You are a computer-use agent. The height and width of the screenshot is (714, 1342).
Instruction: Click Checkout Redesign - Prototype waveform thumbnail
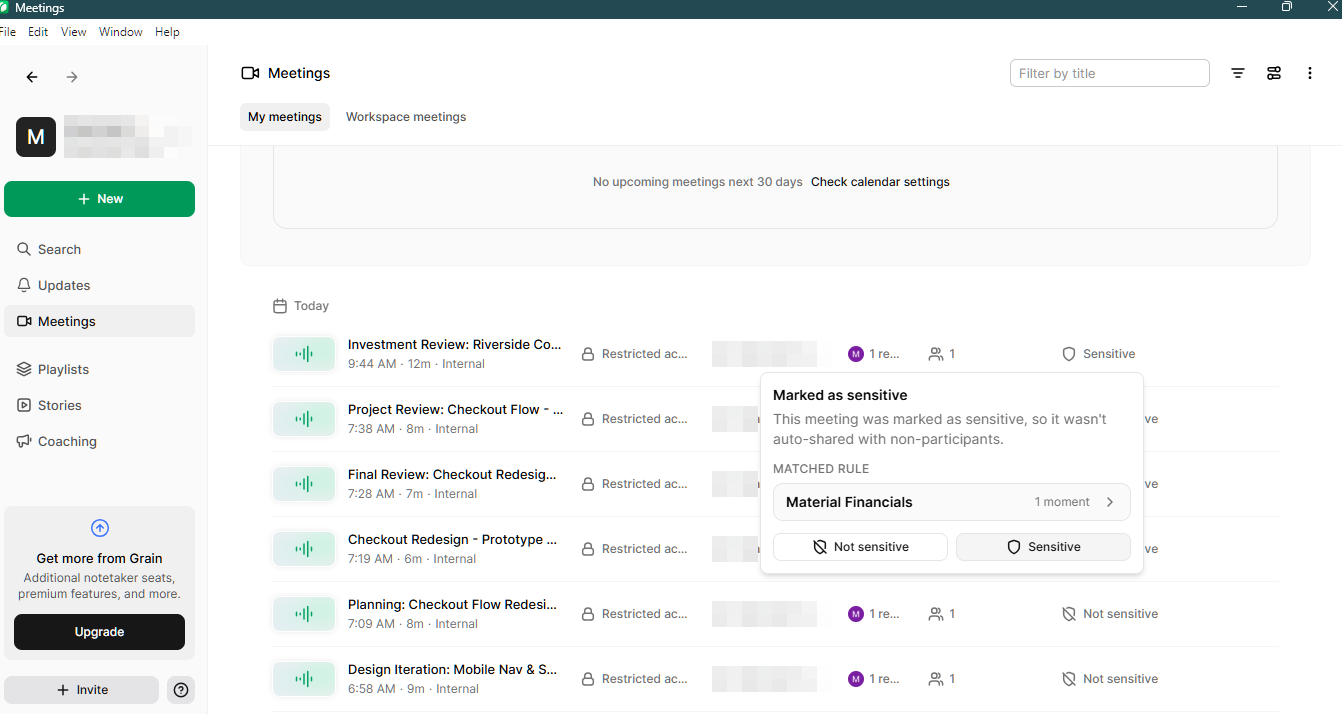click(x=304, y=549)
